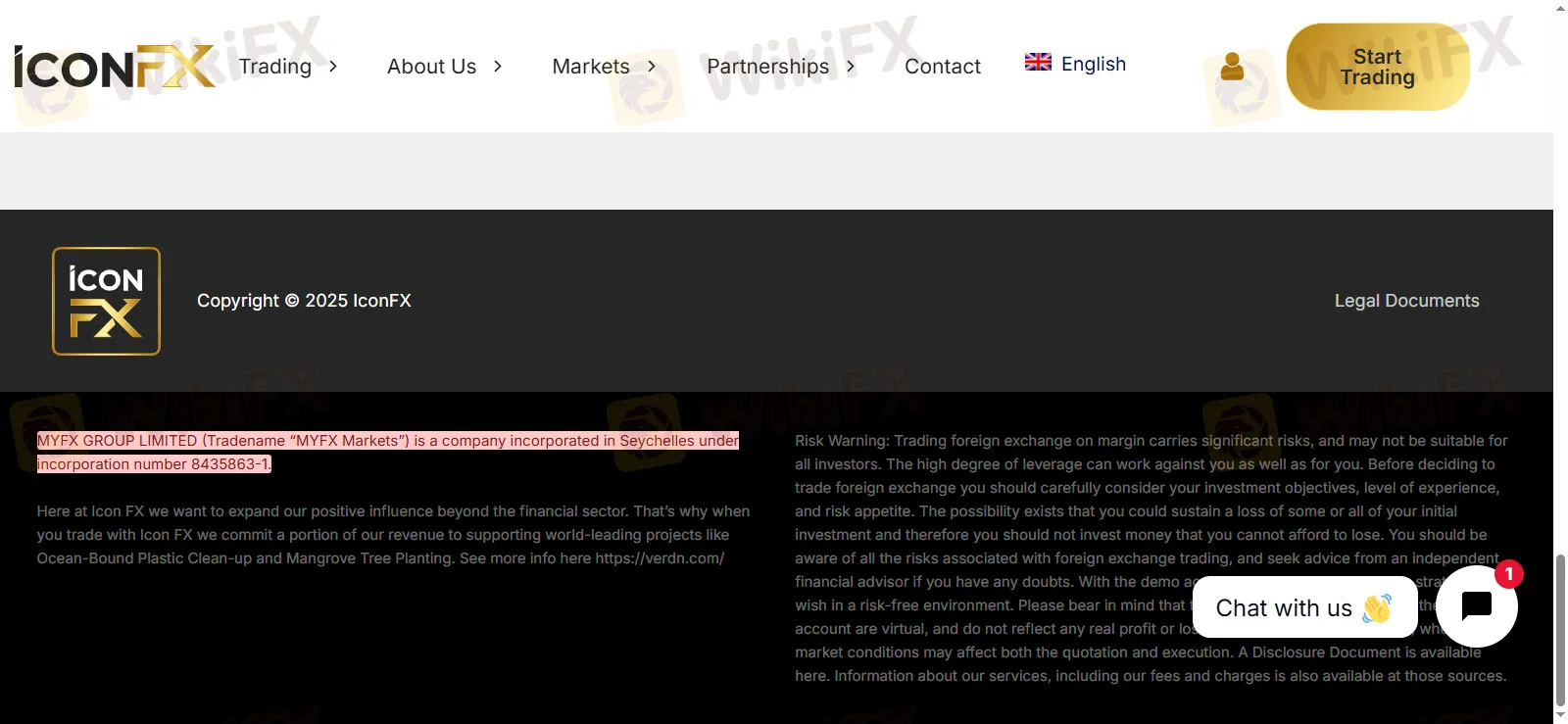Expand the chevron beside the Trading menu
This screenshot has width=1568, height=724.
coord(333,67)
